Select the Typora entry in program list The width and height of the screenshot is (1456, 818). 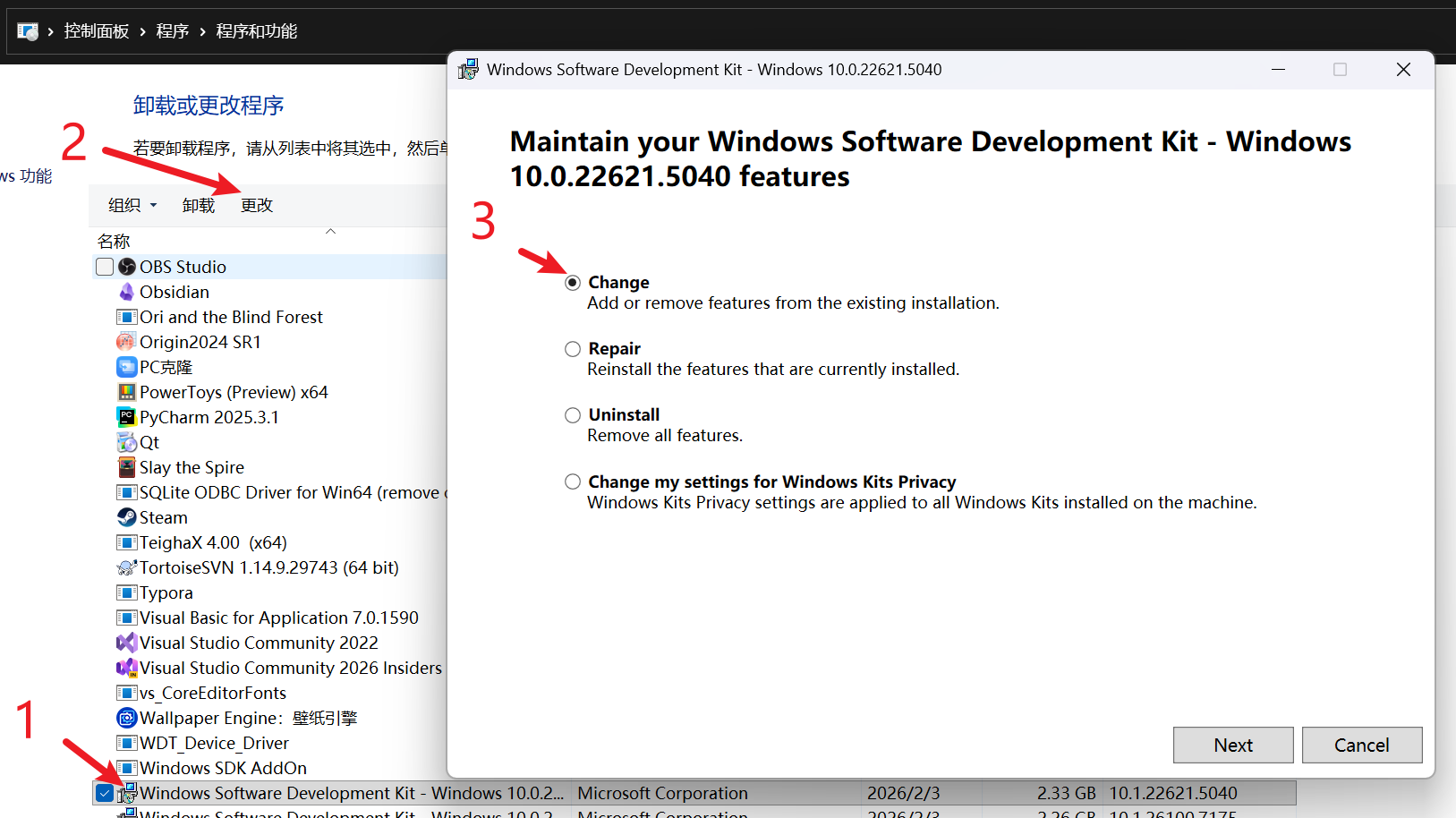(x=166, y=592)
